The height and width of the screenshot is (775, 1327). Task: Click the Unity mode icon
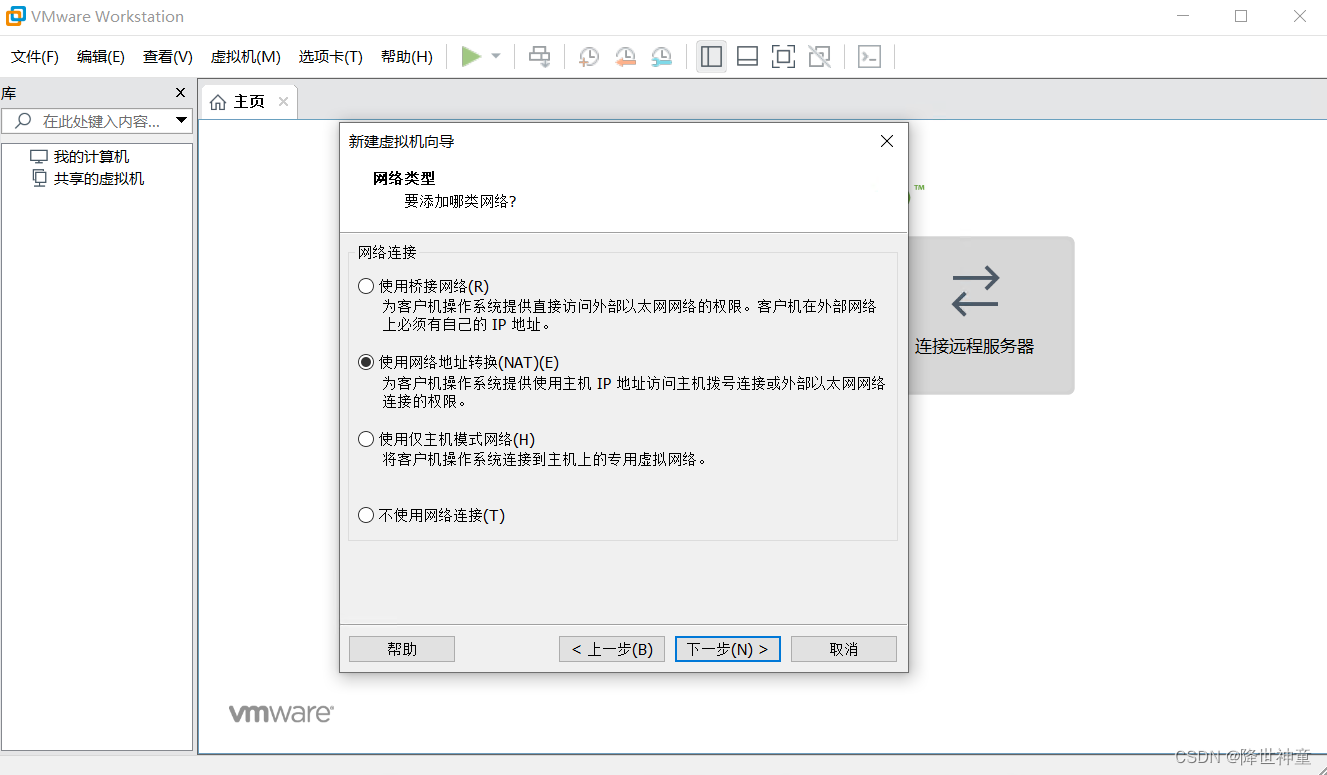[x=819, y=57]
